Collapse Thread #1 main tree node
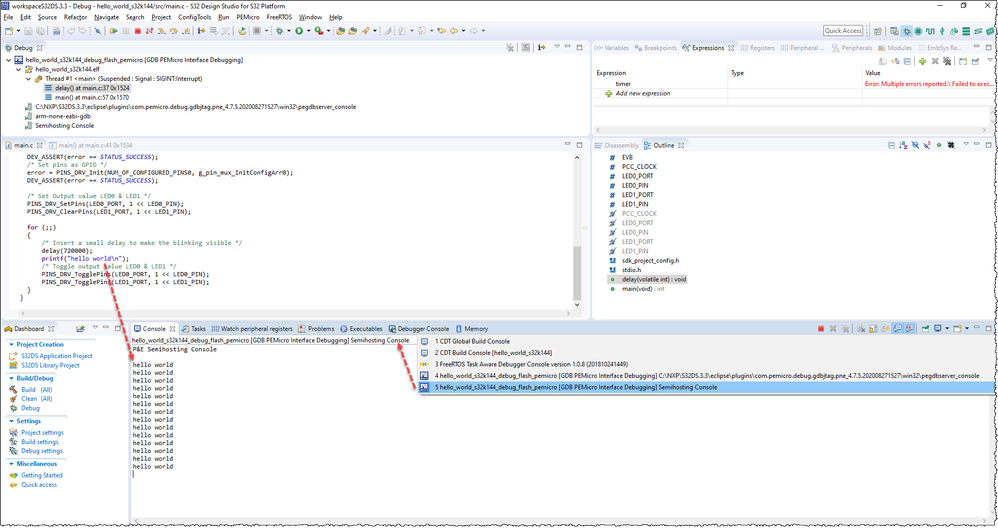This screenshot has height=528, width=998. pos(28,79)
